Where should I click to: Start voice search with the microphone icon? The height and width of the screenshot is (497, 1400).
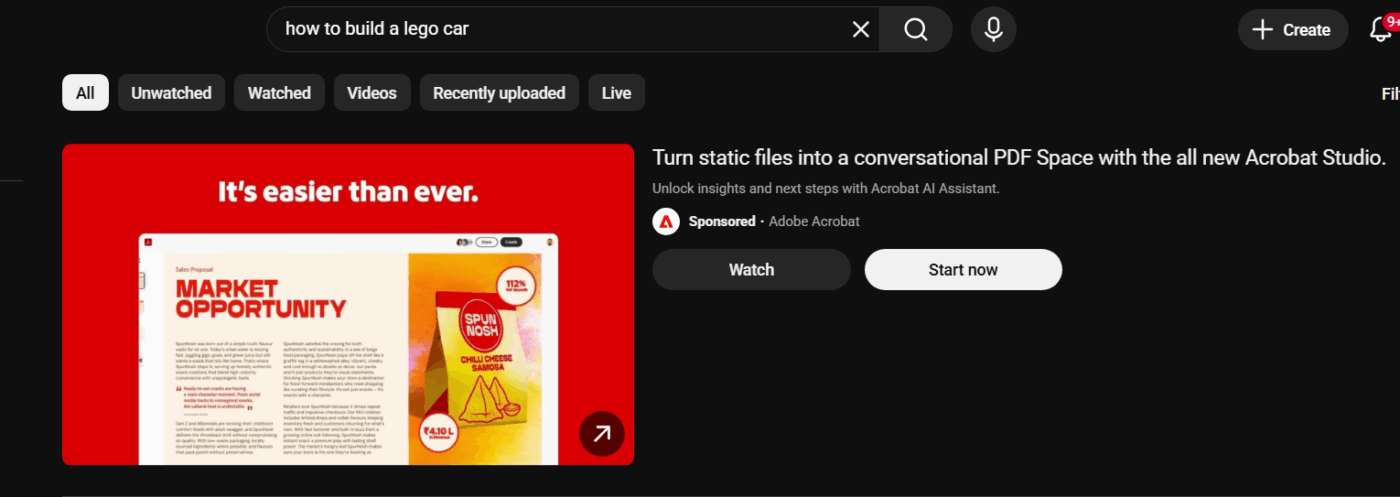click(993, 29)
